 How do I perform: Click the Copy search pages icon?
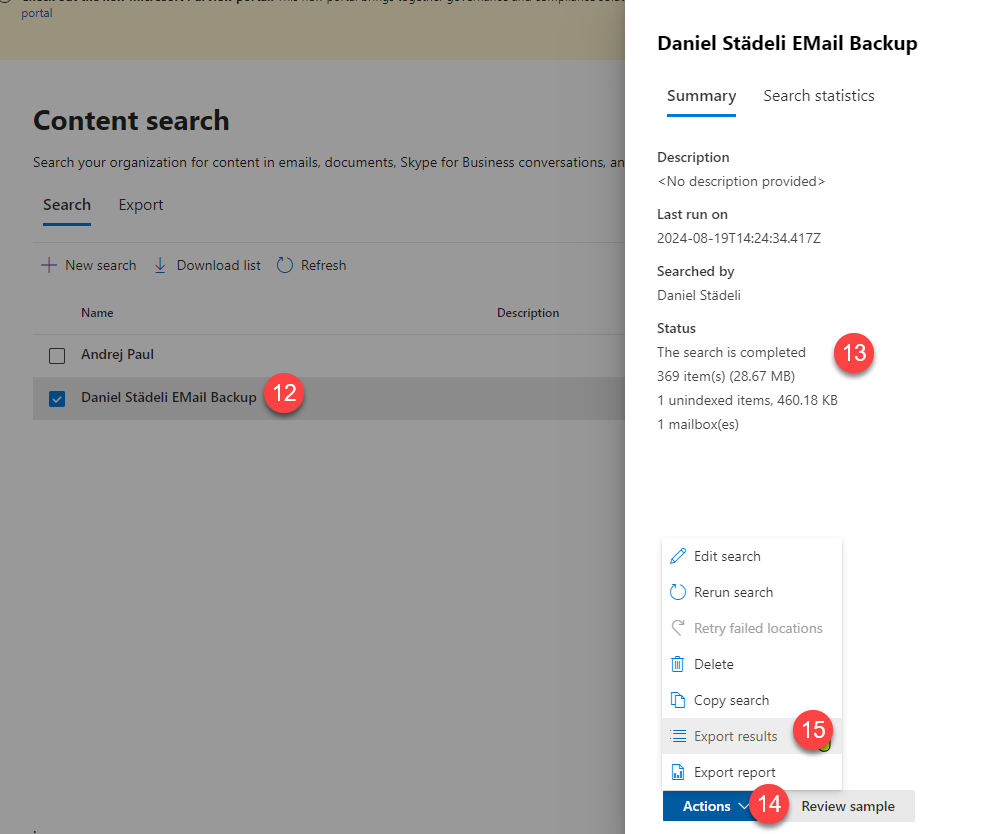pyautogui.click(x=677, y=700)
